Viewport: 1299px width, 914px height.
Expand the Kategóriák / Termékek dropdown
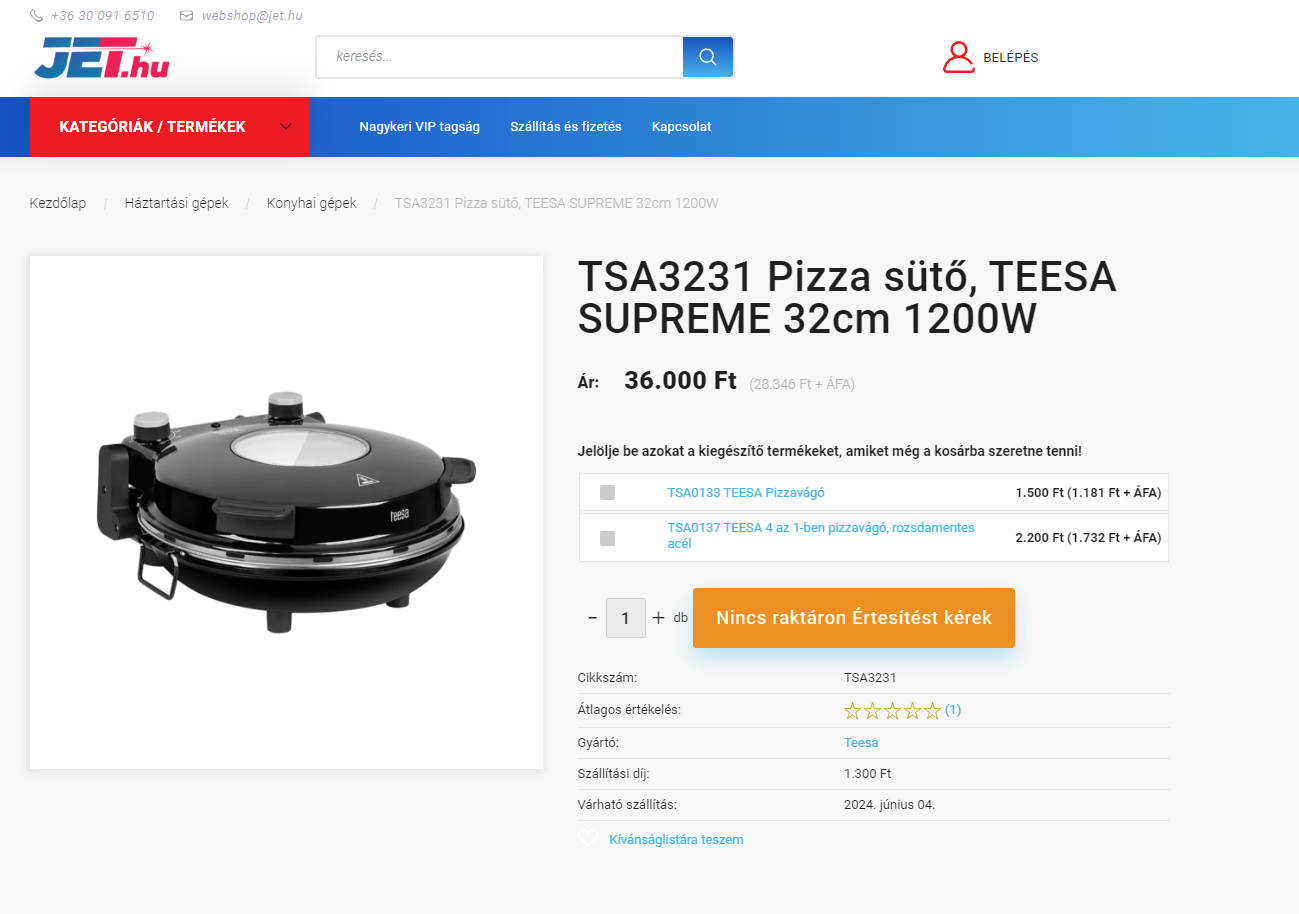click(x=169, y=127)
